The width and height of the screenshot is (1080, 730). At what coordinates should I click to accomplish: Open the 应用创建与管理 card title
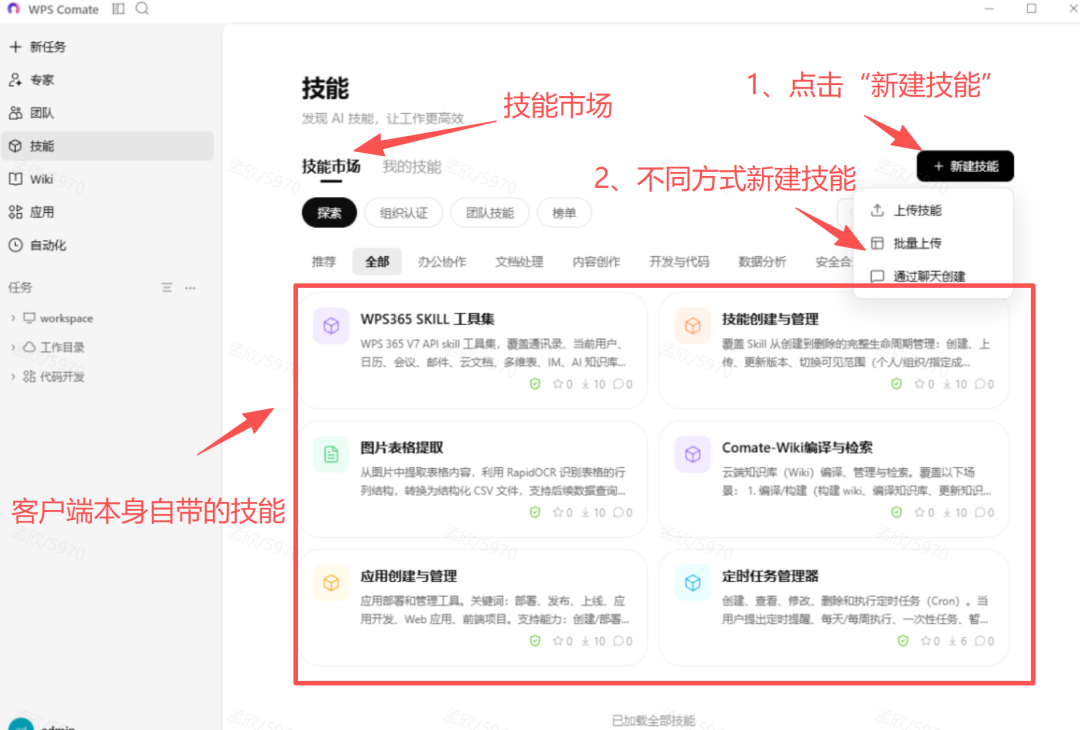[x=408, y=576]
